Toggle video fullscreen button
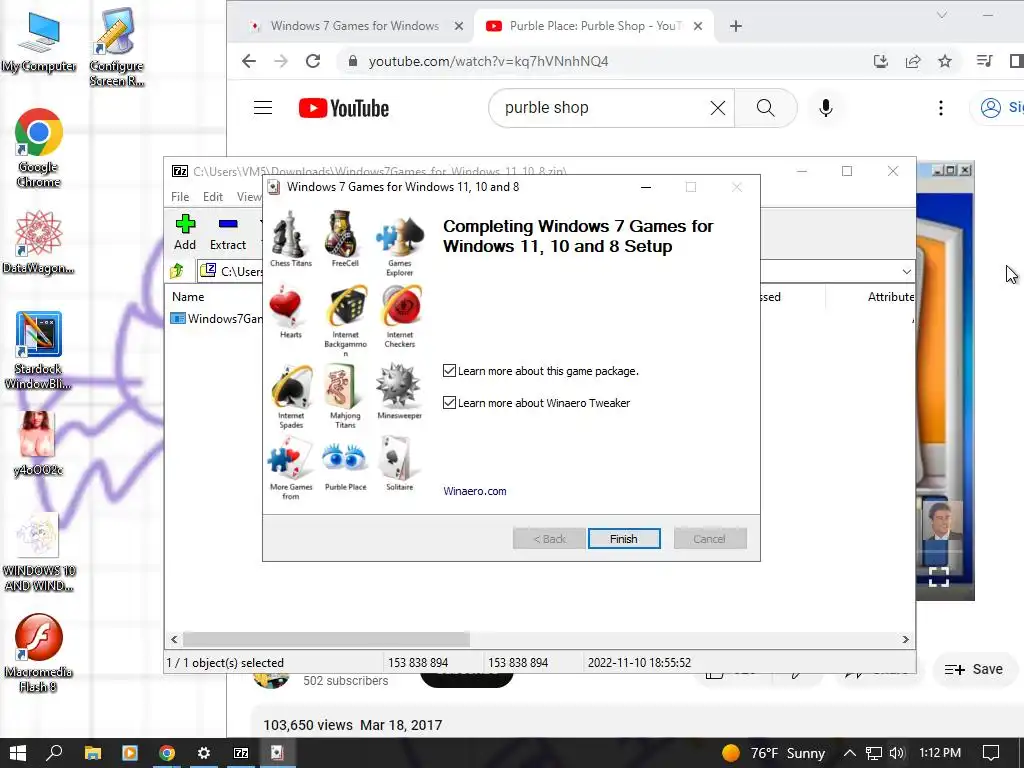The image size is (1024, 768). (938, 577)
